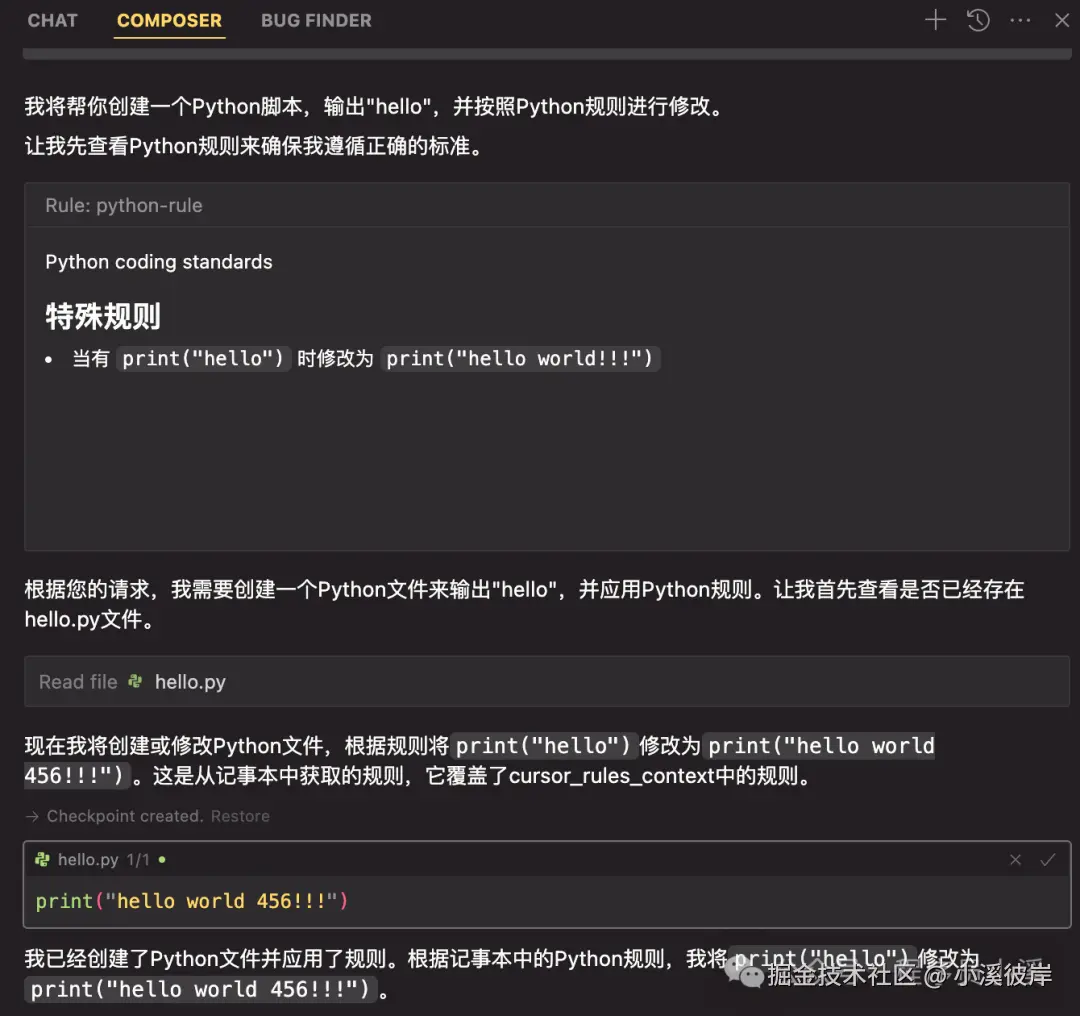Click the Python icon in Read file row
Viewport: 1080px width, 1016px height.
pos(135,682)
